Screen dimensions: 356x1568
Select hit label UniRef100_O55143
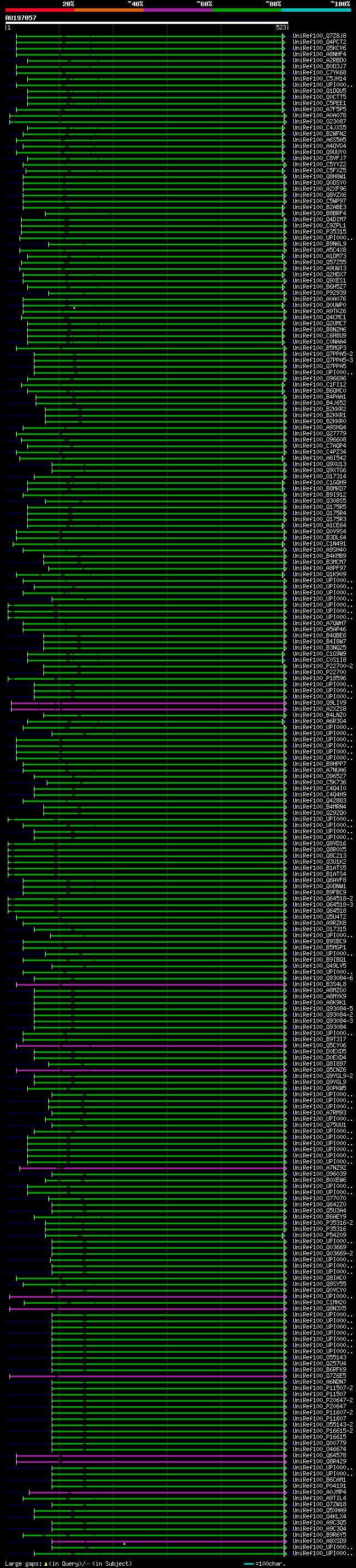[319, 1357]
